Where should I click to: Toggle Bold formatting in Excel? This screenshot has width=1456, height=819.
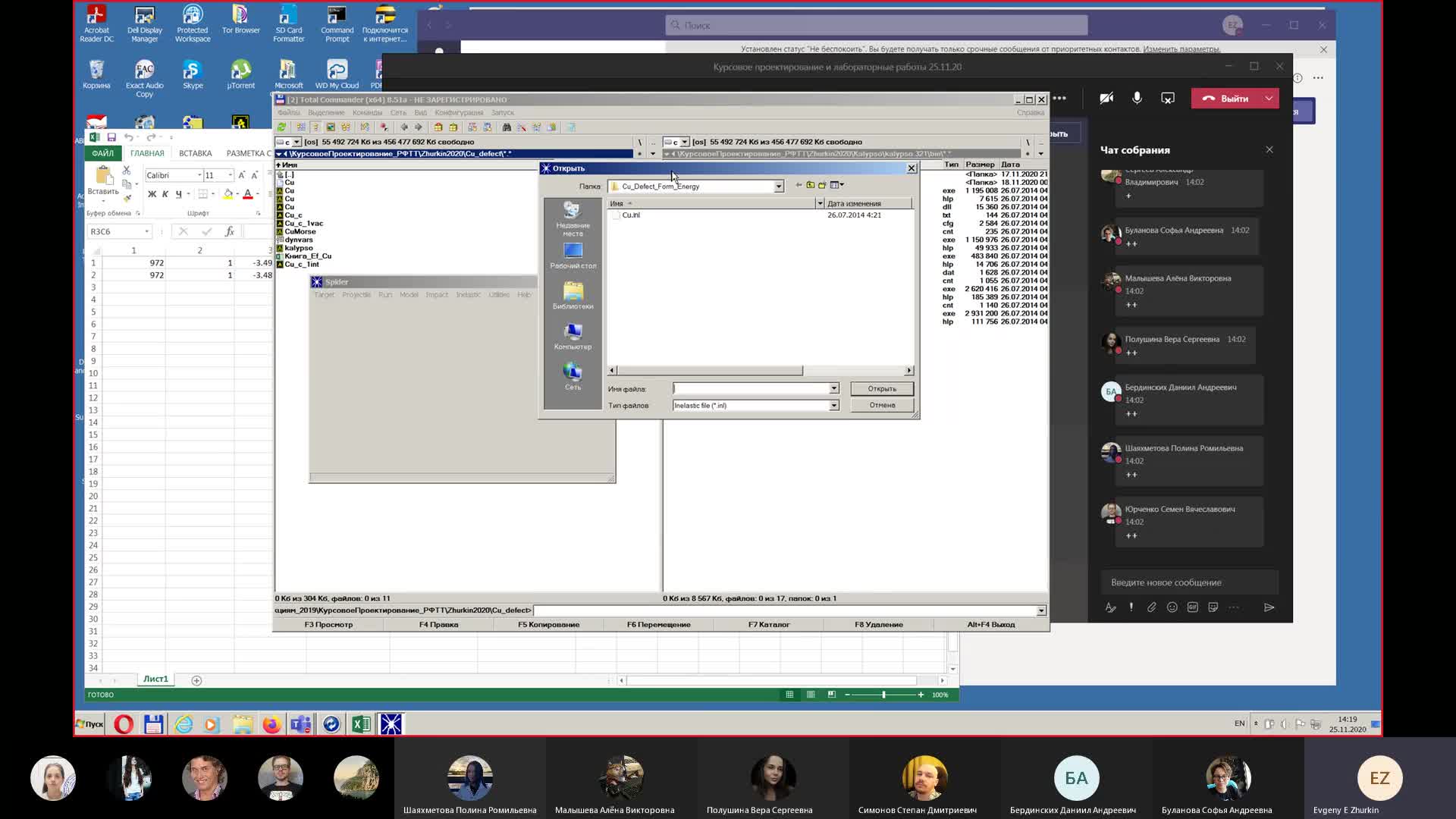pyautogui.click(x=152, y=194)
